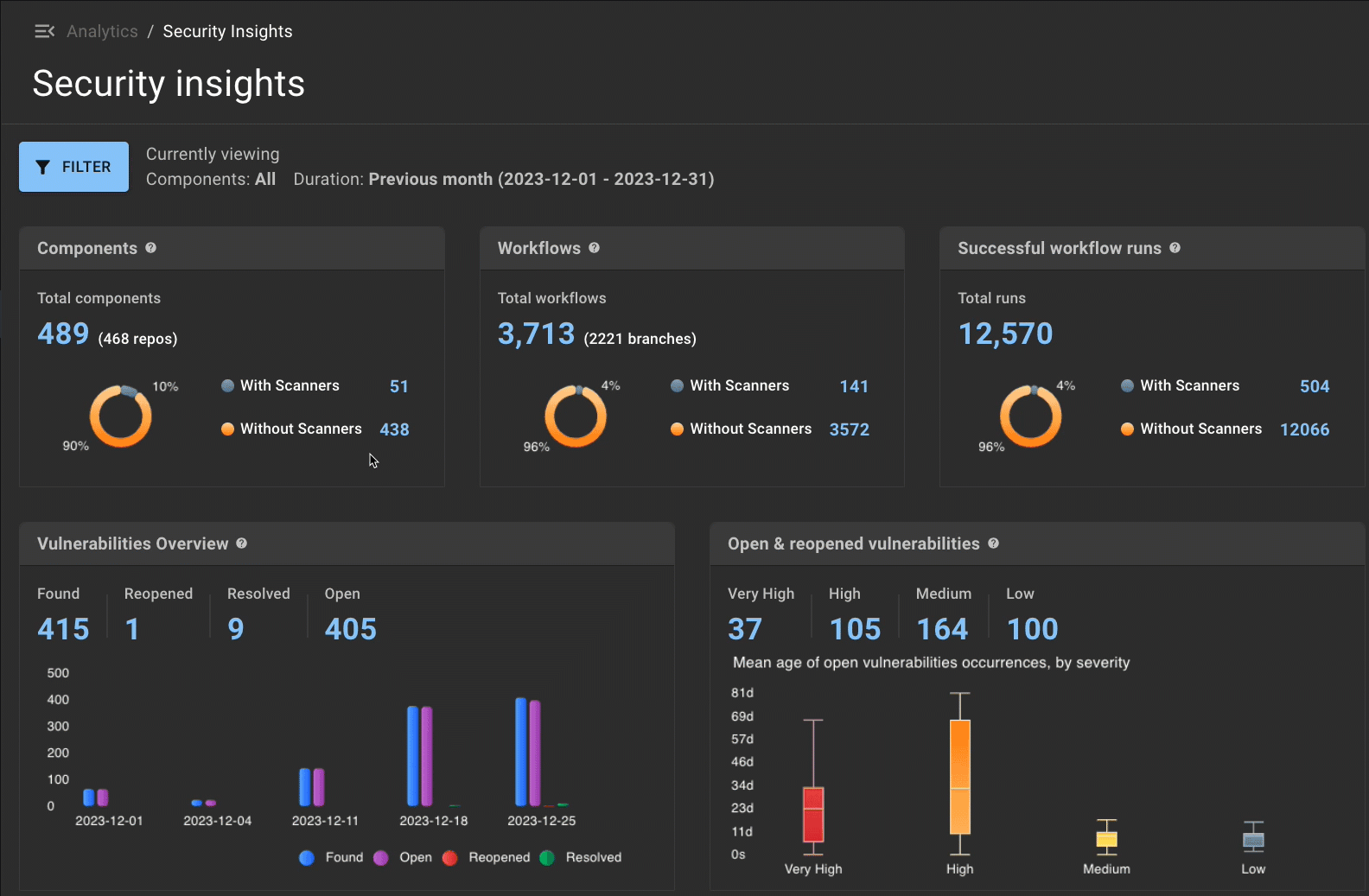This screenshot has width=1369, height=896.
Task: Click the 2023-12-11 Found bar
Action: (x=305, y=787)
